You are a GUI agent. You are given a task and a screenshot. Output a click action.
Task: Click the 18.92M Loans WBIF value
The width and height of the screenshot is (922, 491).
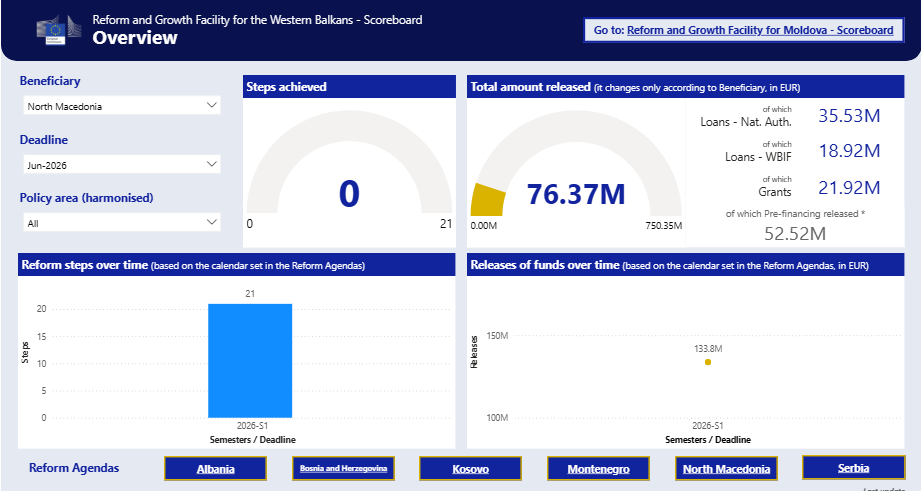pos(849,151)
